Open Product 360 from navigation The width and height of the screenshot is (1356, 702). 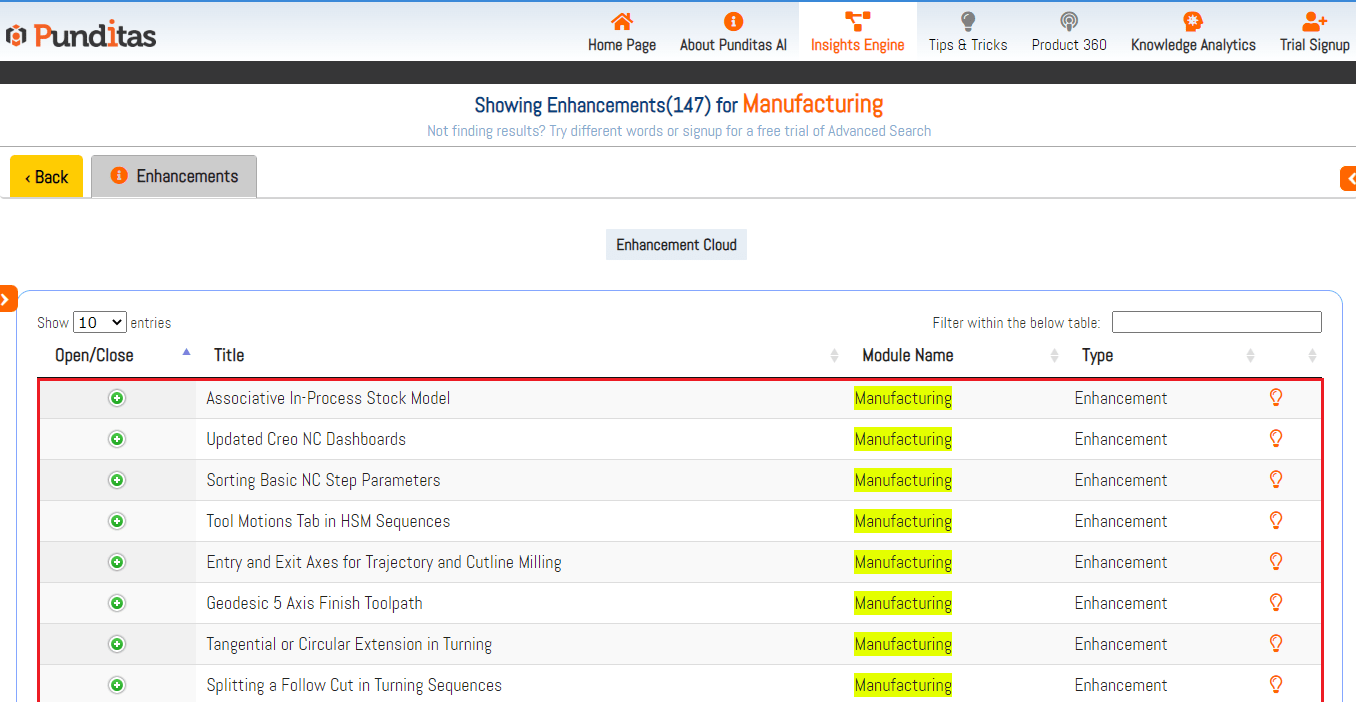pos(1068,33)
